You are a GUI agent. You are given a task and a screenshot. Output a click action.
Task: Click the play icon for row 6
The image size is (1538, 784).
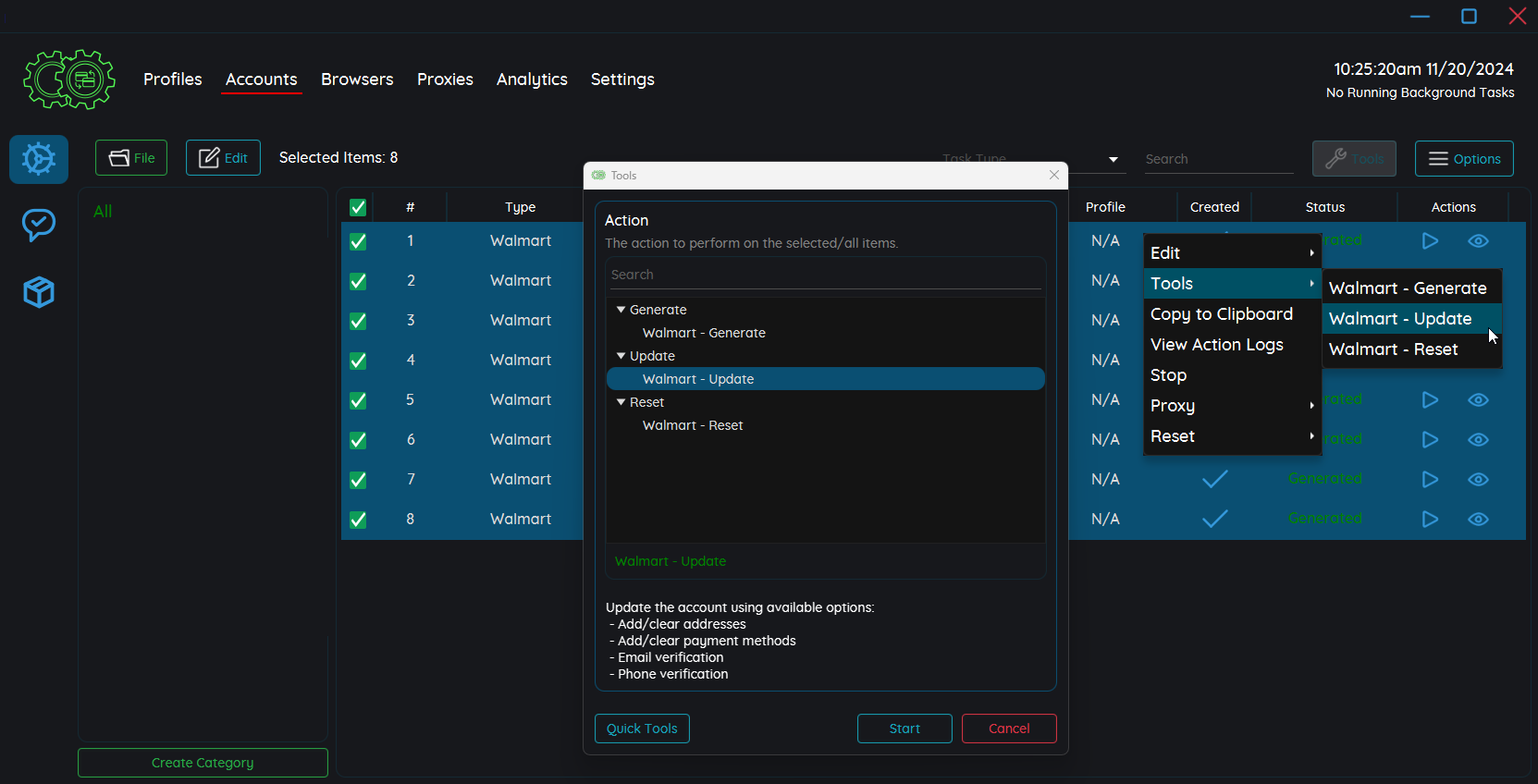pyautogui.click(x=1430, y=439)
